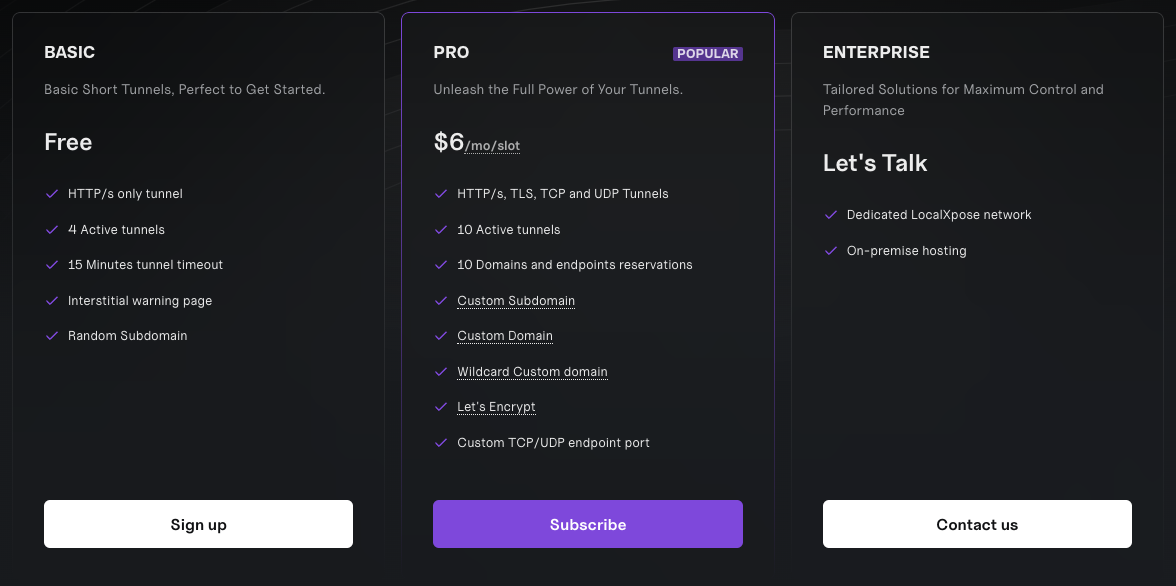Click the Sign up button
The height and width of the screenshot is (586, 1176).
click(198, 524)
